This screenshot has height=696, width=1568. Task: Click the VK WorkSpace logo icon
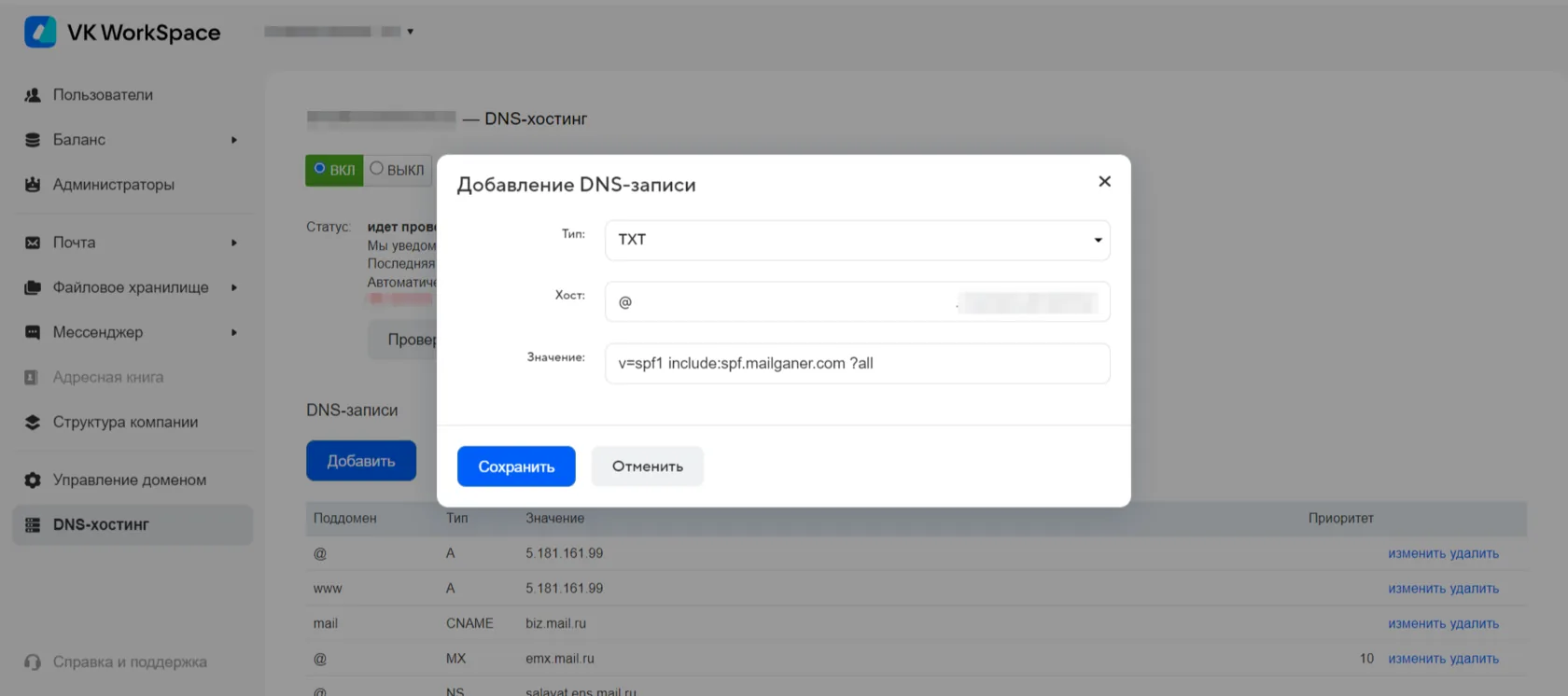coord(40,32)
